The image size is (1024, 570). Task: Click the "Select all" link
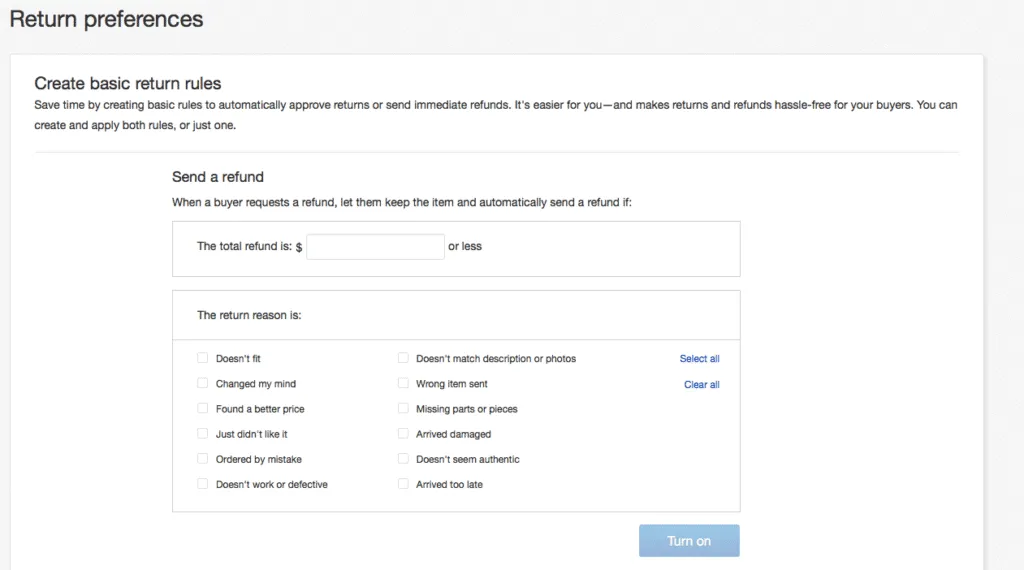pos(699,359)
